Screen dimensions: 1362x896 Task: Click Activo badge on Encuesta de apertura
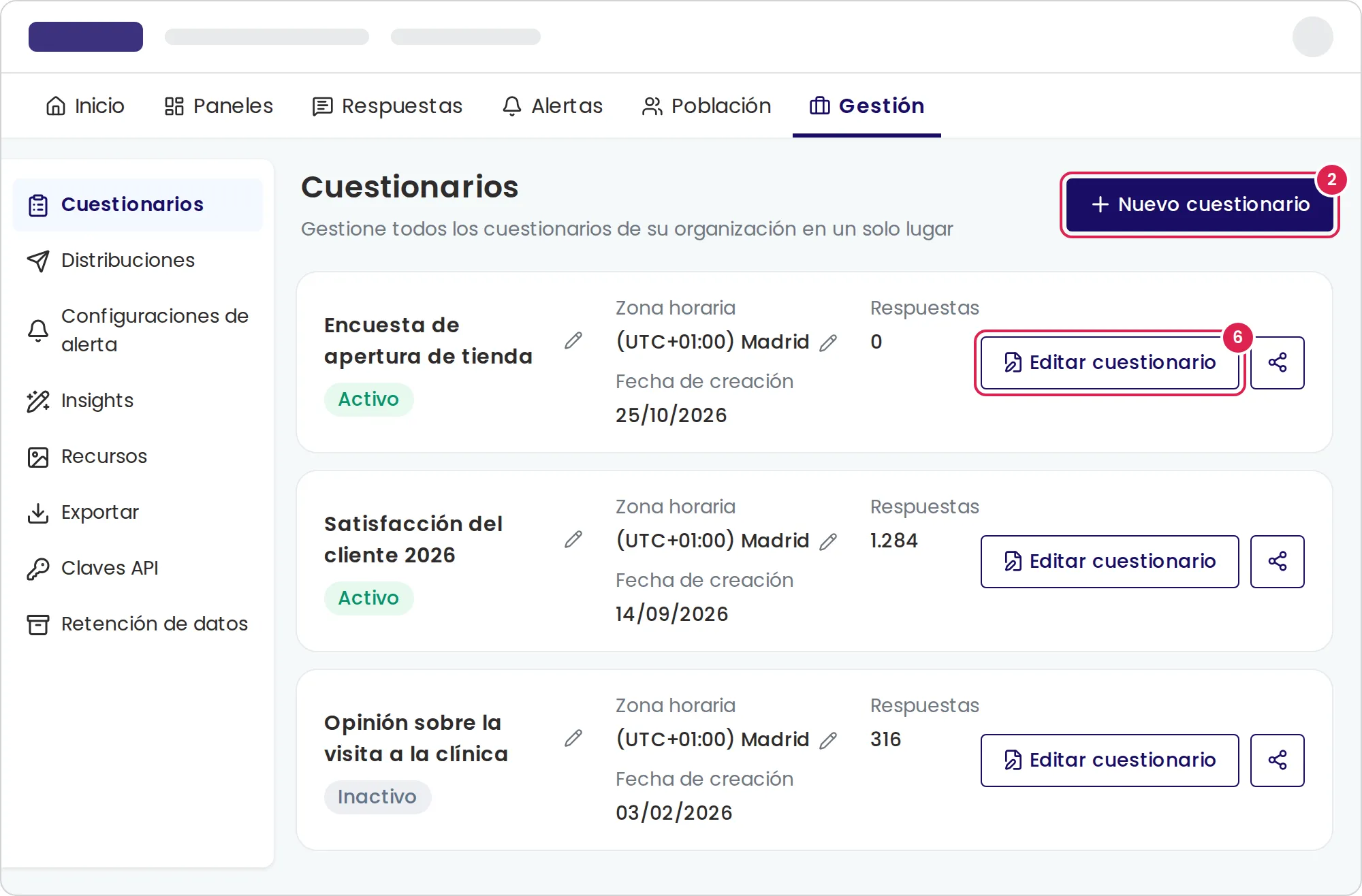pyautogui.click(x=368, y=399)
